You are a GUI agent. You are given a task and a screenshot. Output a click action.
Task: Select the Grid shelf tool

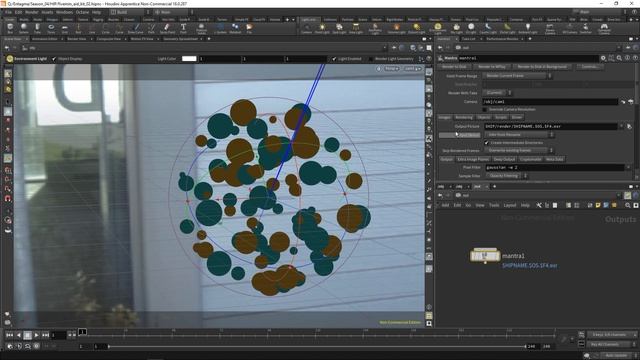[64, 29]
